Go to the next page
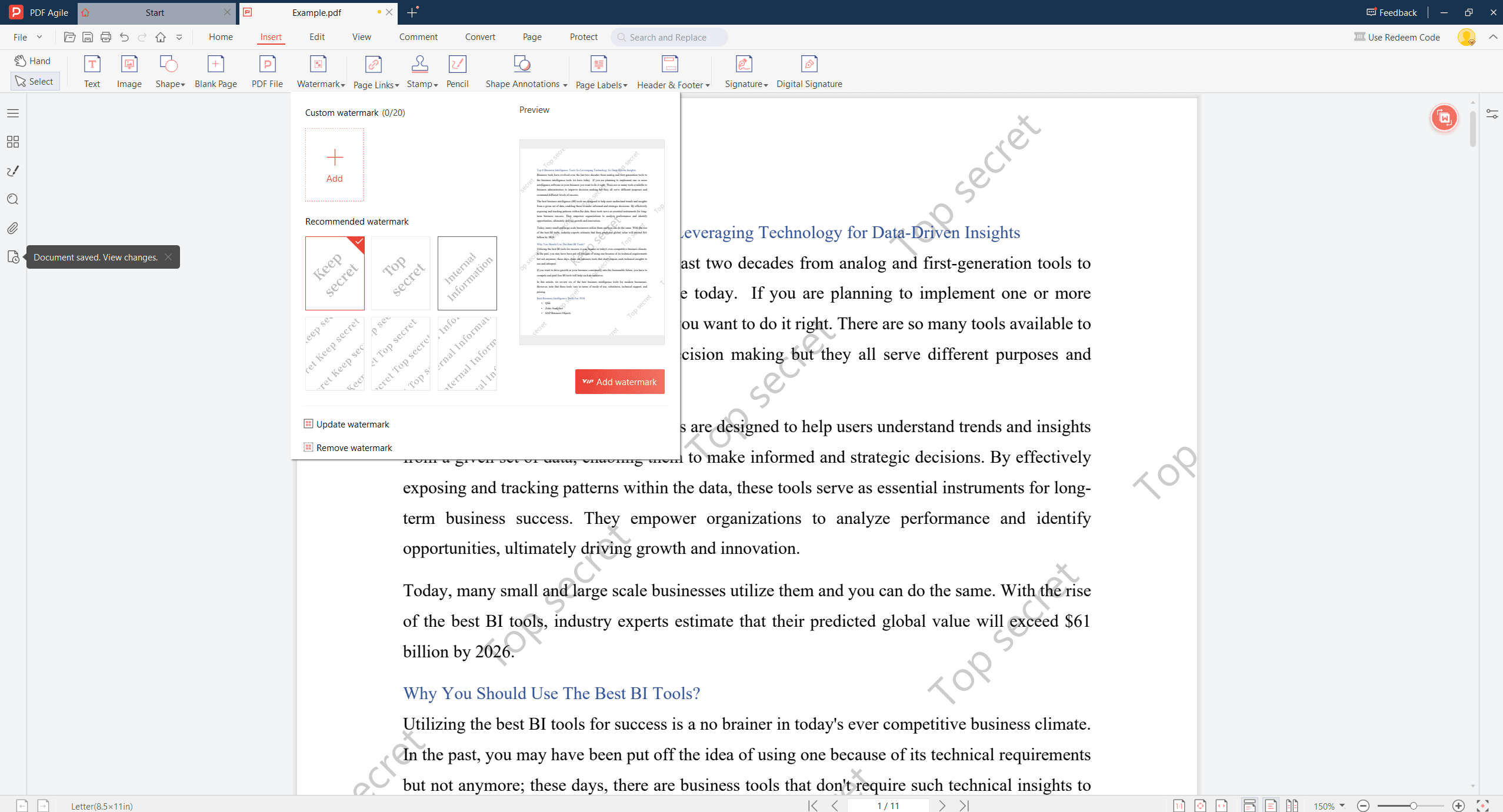 coord(942,805)
